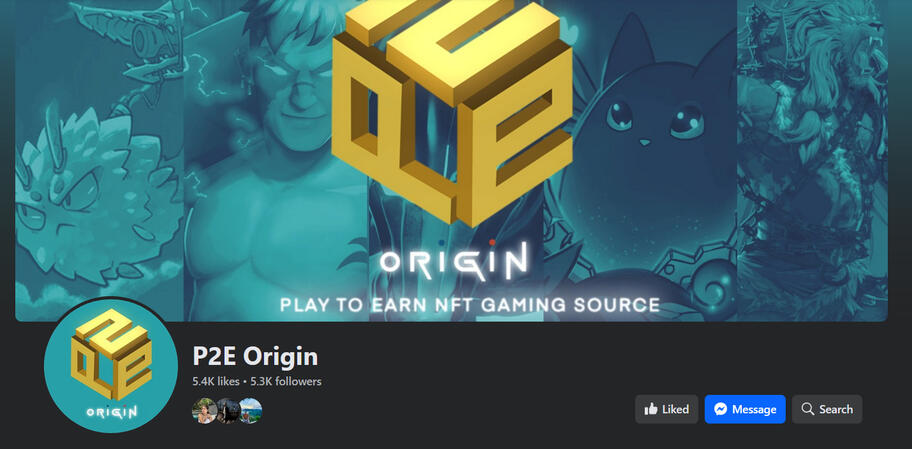The height and width of the screenshot is (449, 912).
Task: Open the middle friend avatar under followers
Action: click(x=227, y=411)
